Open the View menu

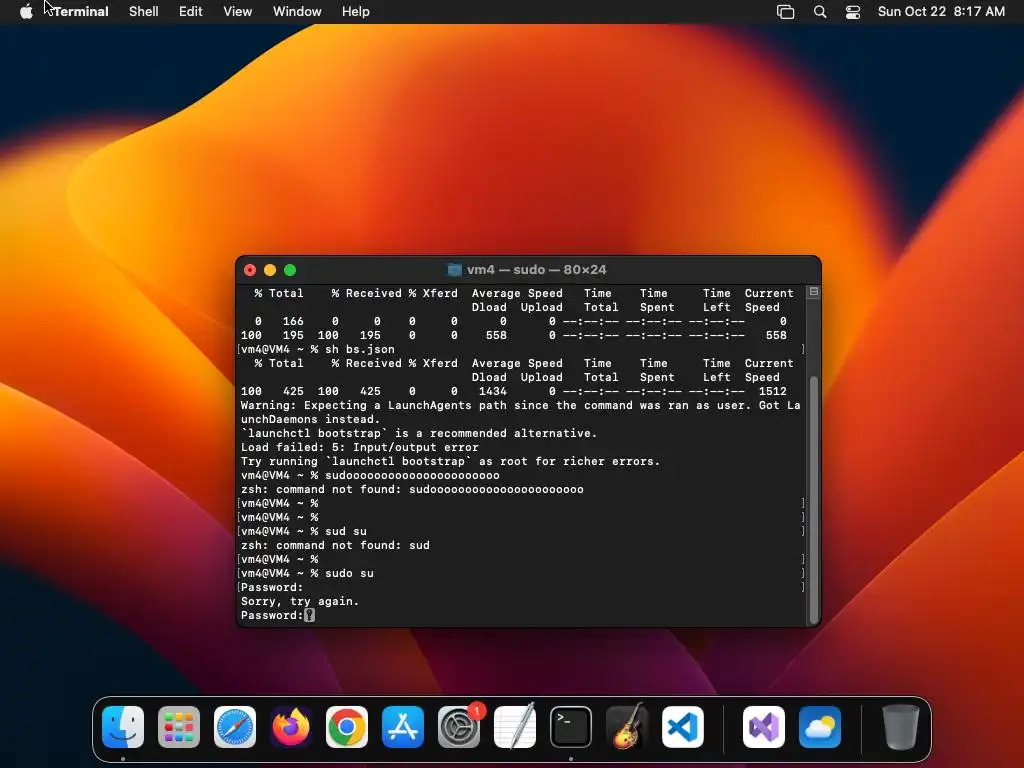pyautogui.click(x=238, y=12)
